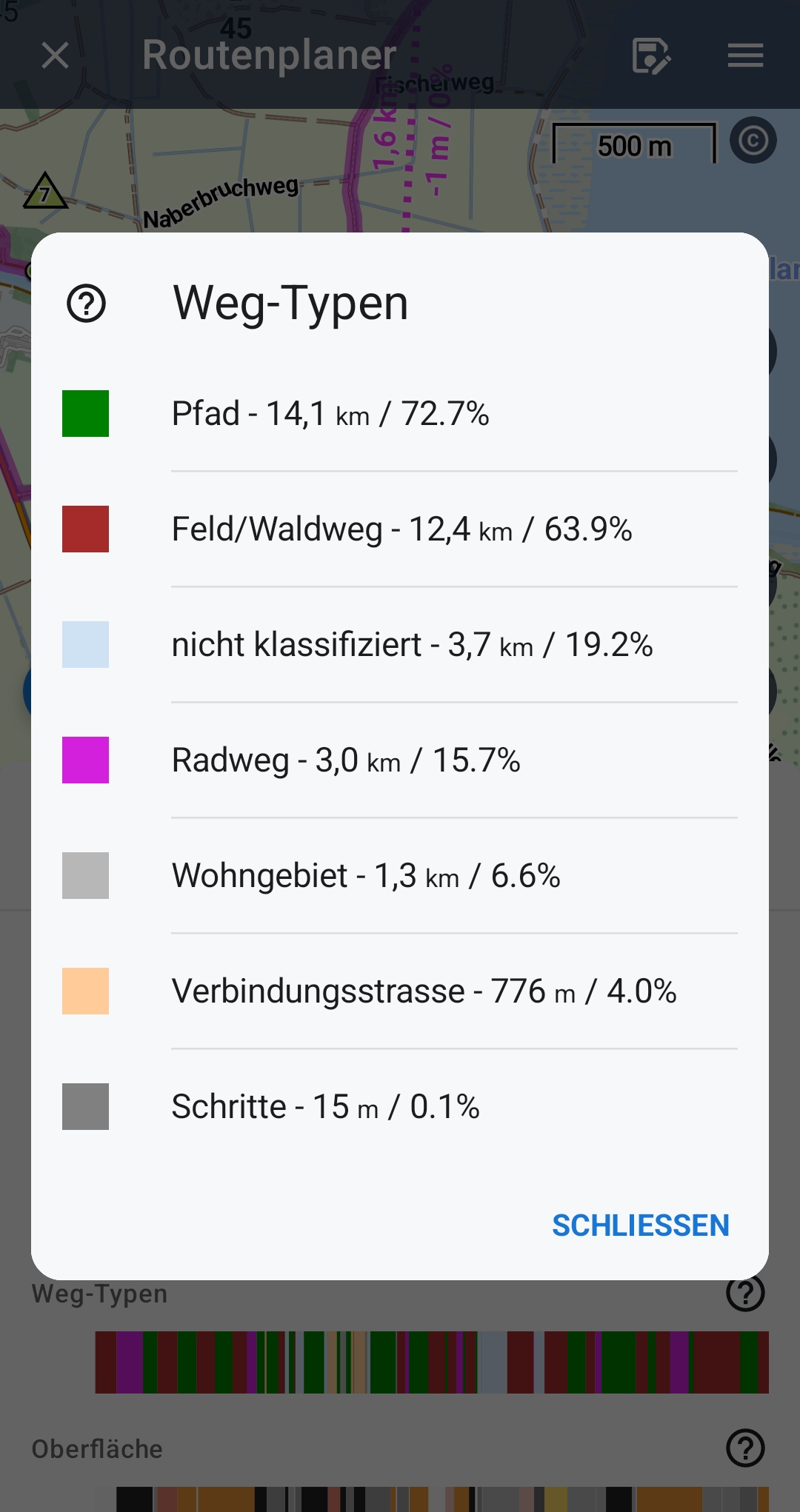Tap the warning triangle marker on the map
This screenshot has width=800, height=1512.
tap(45, 192)
